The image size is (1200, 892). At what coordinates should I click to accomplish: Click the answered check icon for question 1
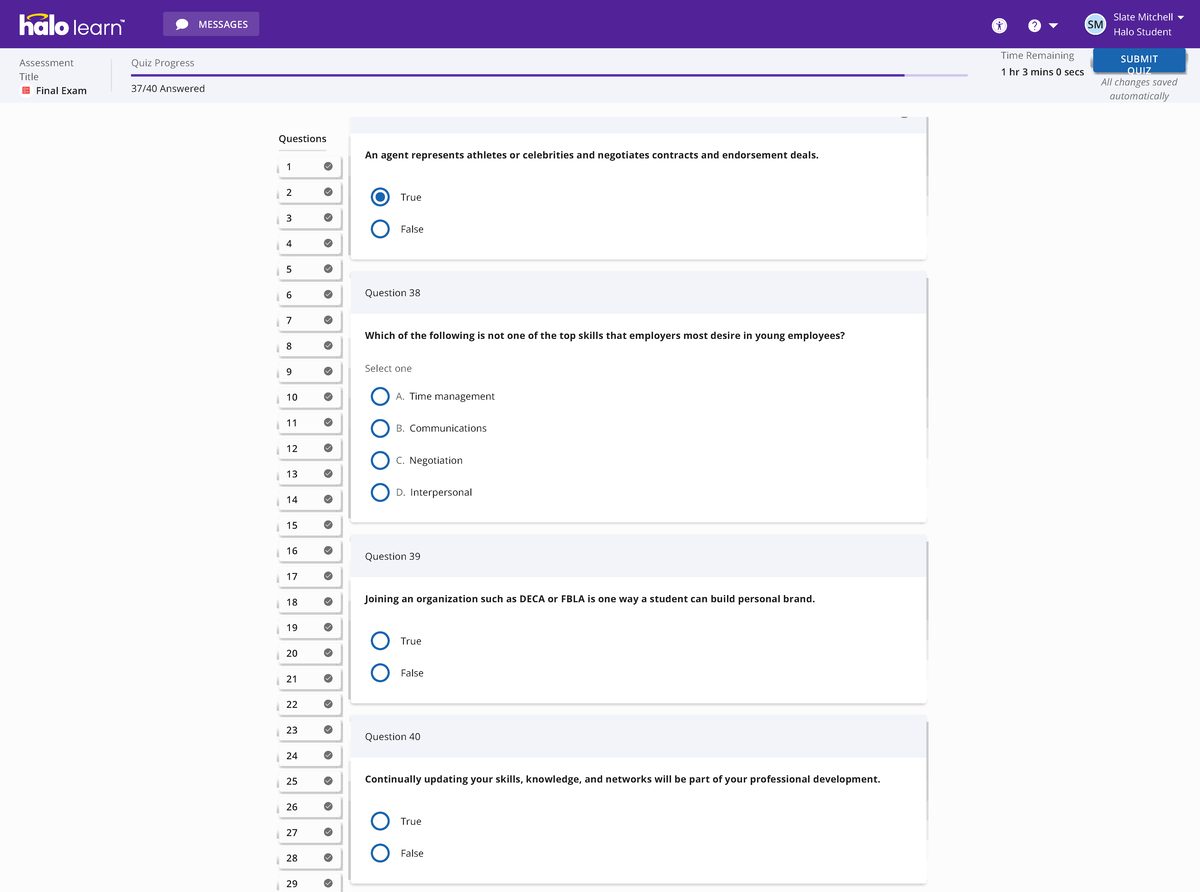[x=328, y=166]
